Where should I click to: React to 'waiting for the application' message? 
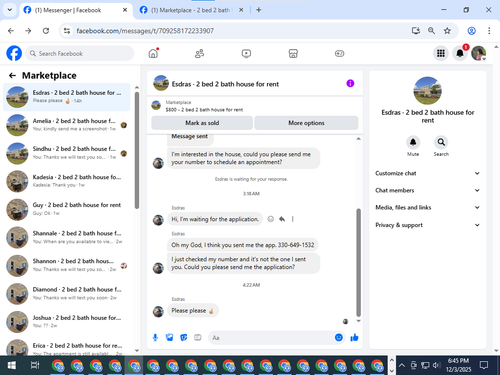(x=271, y=219)
